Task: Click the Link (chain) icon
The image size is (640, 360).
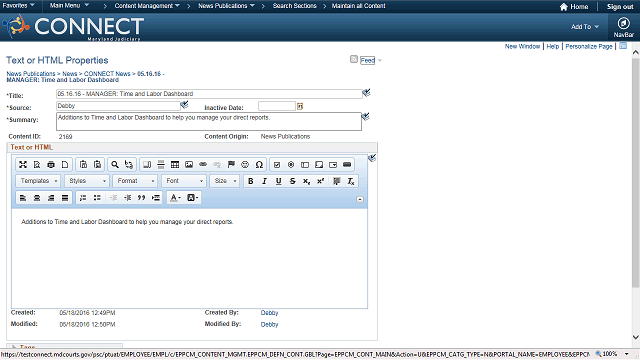Action: (203, 164)
